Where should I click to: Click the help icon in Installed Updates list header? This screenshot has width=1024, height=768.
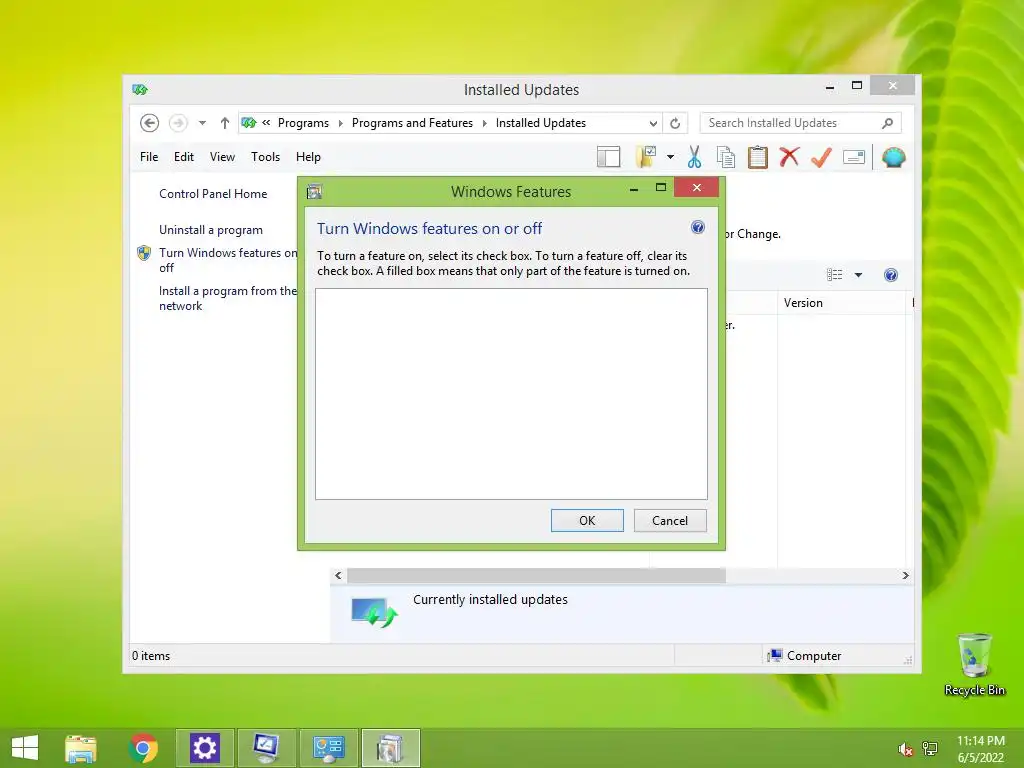pos(891,275)
